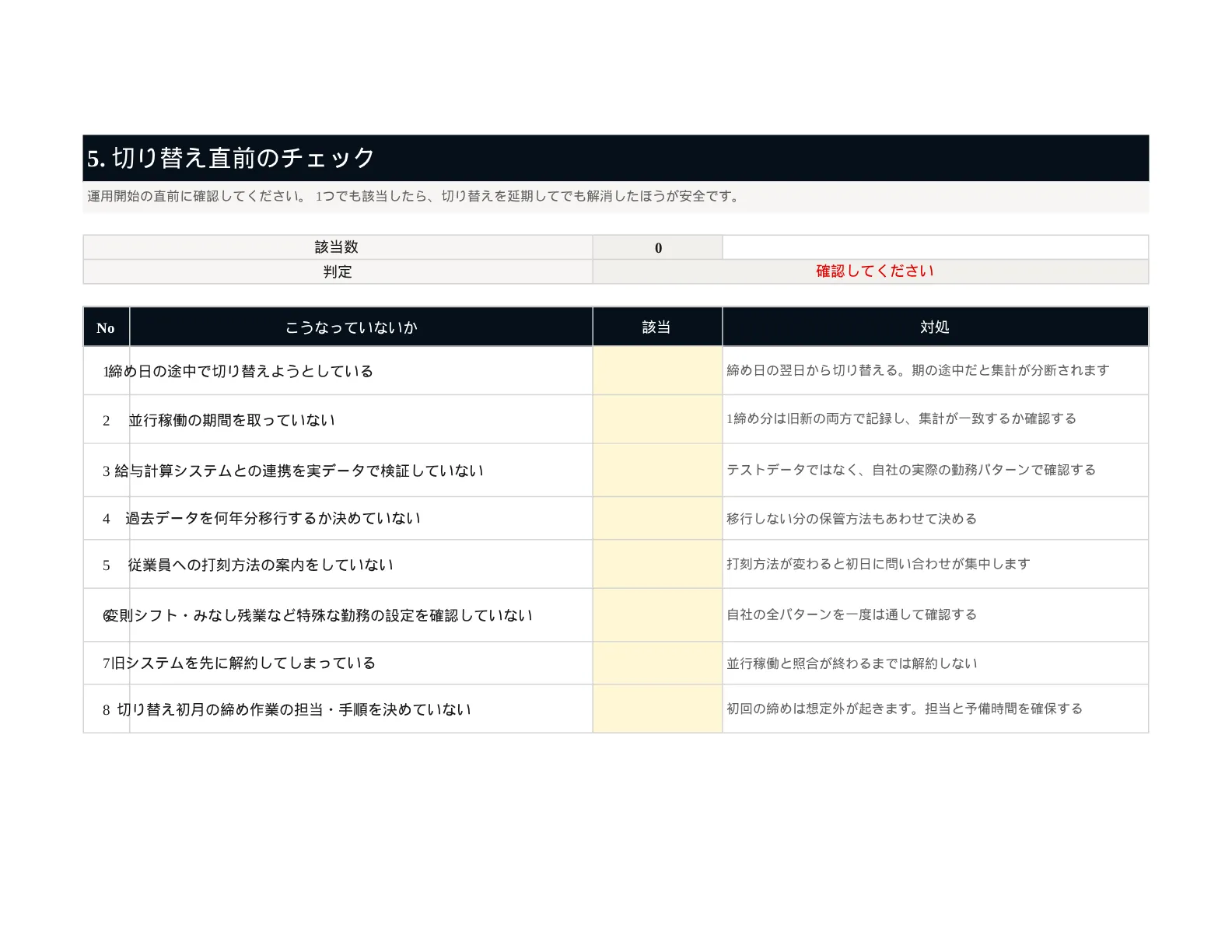Click the 対処 column header

pos(935,327)
